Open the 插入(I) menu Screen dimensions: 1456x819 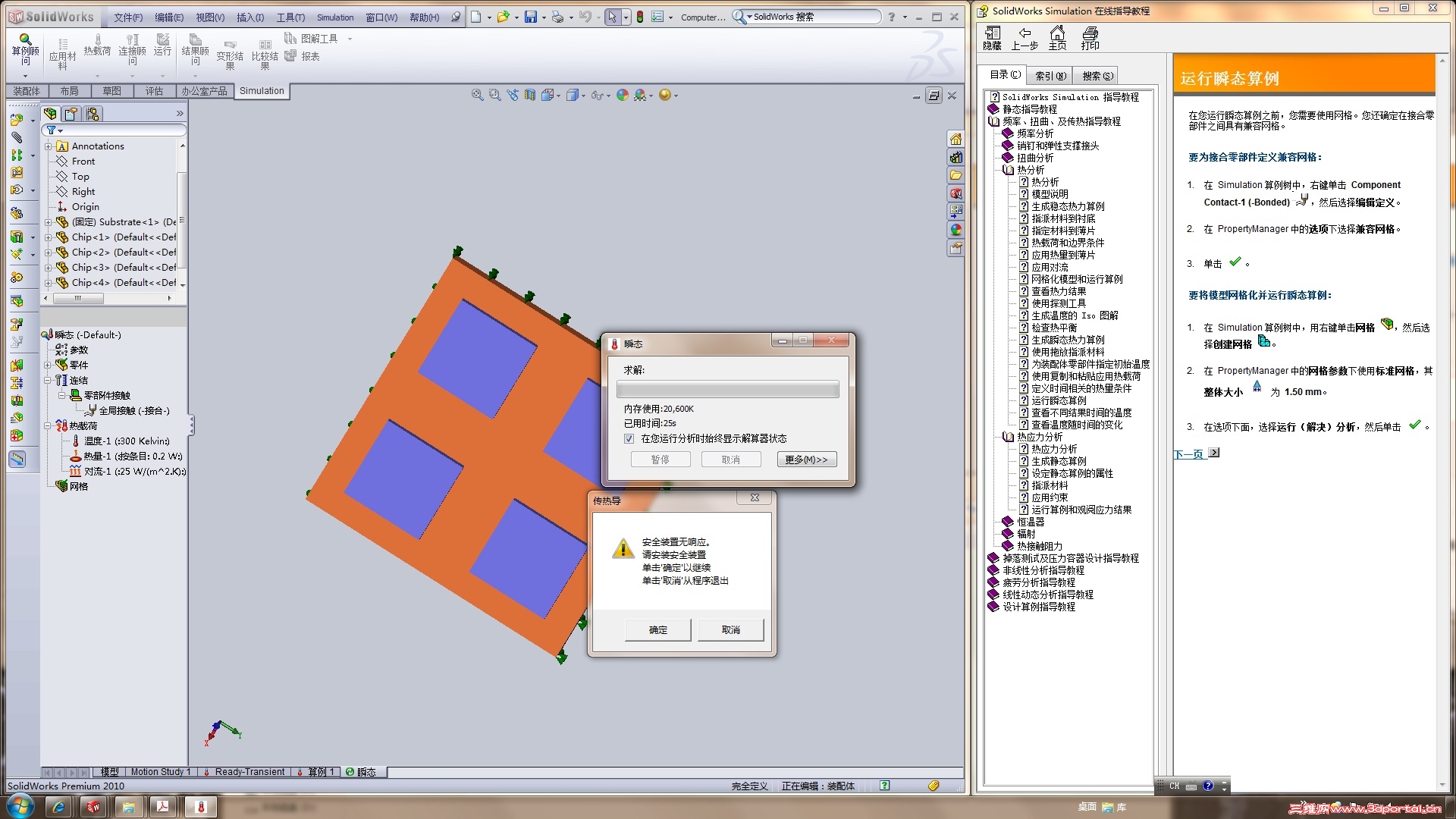[250, 17]
